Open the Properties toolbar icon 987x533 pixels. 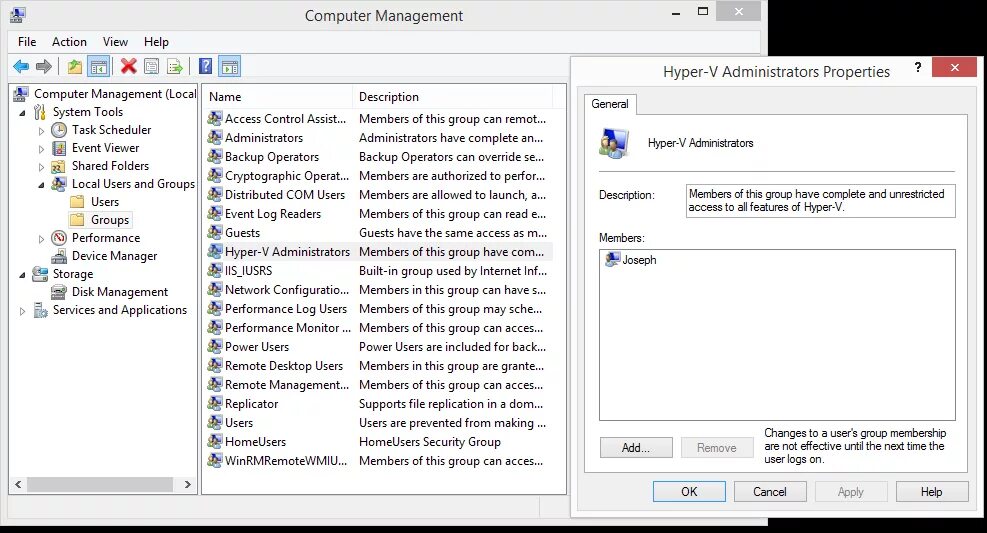coord(152,66)
